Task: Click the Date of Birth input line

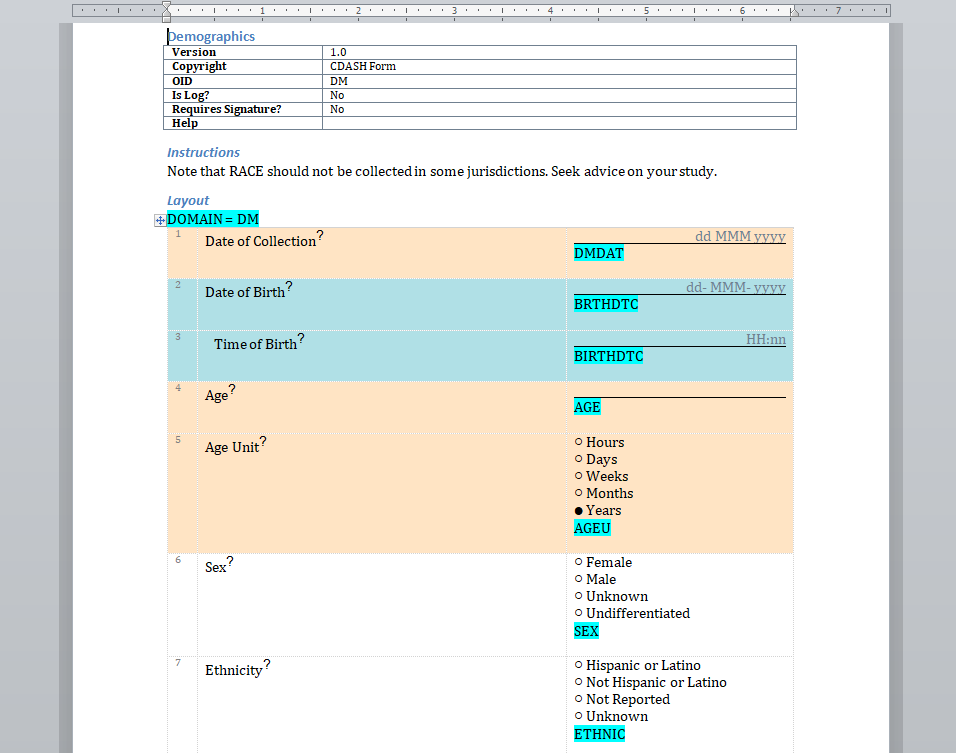Action: pos(680,288)
